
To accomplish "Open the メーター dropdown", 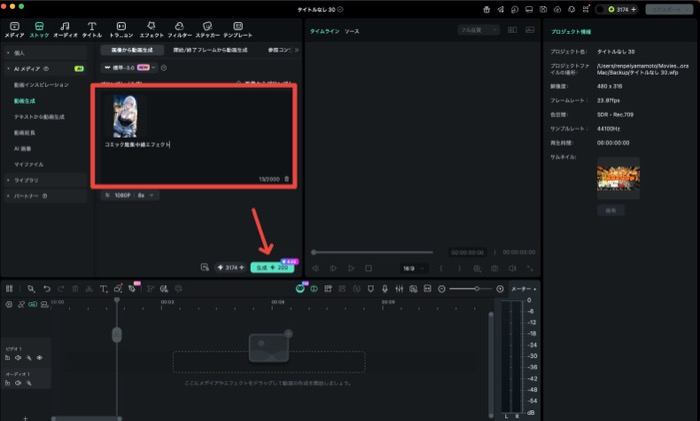I will [x=524, y=289].
